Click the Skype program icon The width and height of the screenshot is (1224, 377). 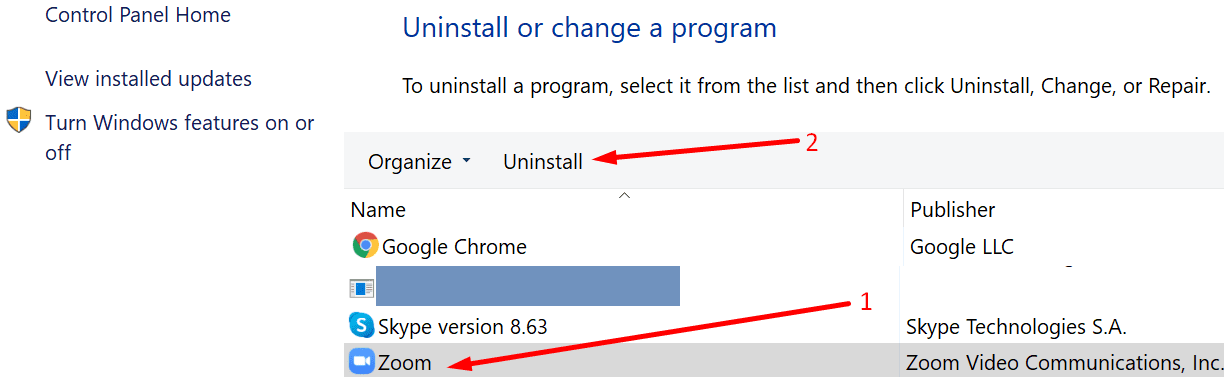pyautogui.click(x=361, y=325)
